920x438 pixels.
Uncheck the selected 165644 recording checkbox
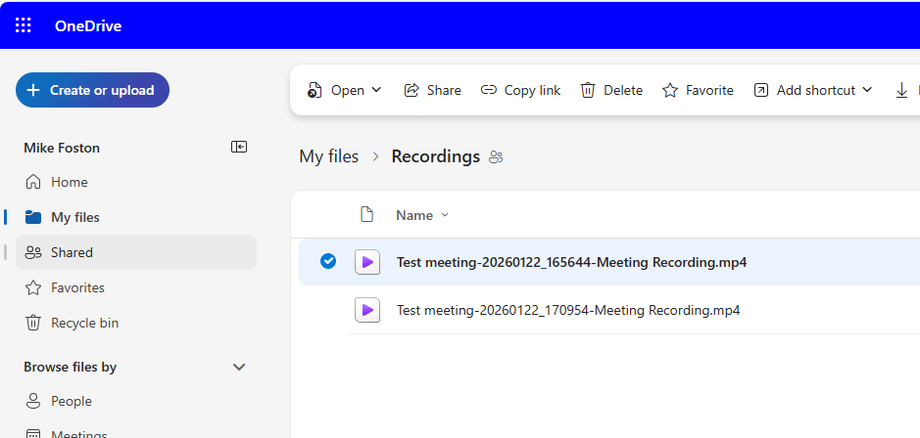[x=328, y=262]
